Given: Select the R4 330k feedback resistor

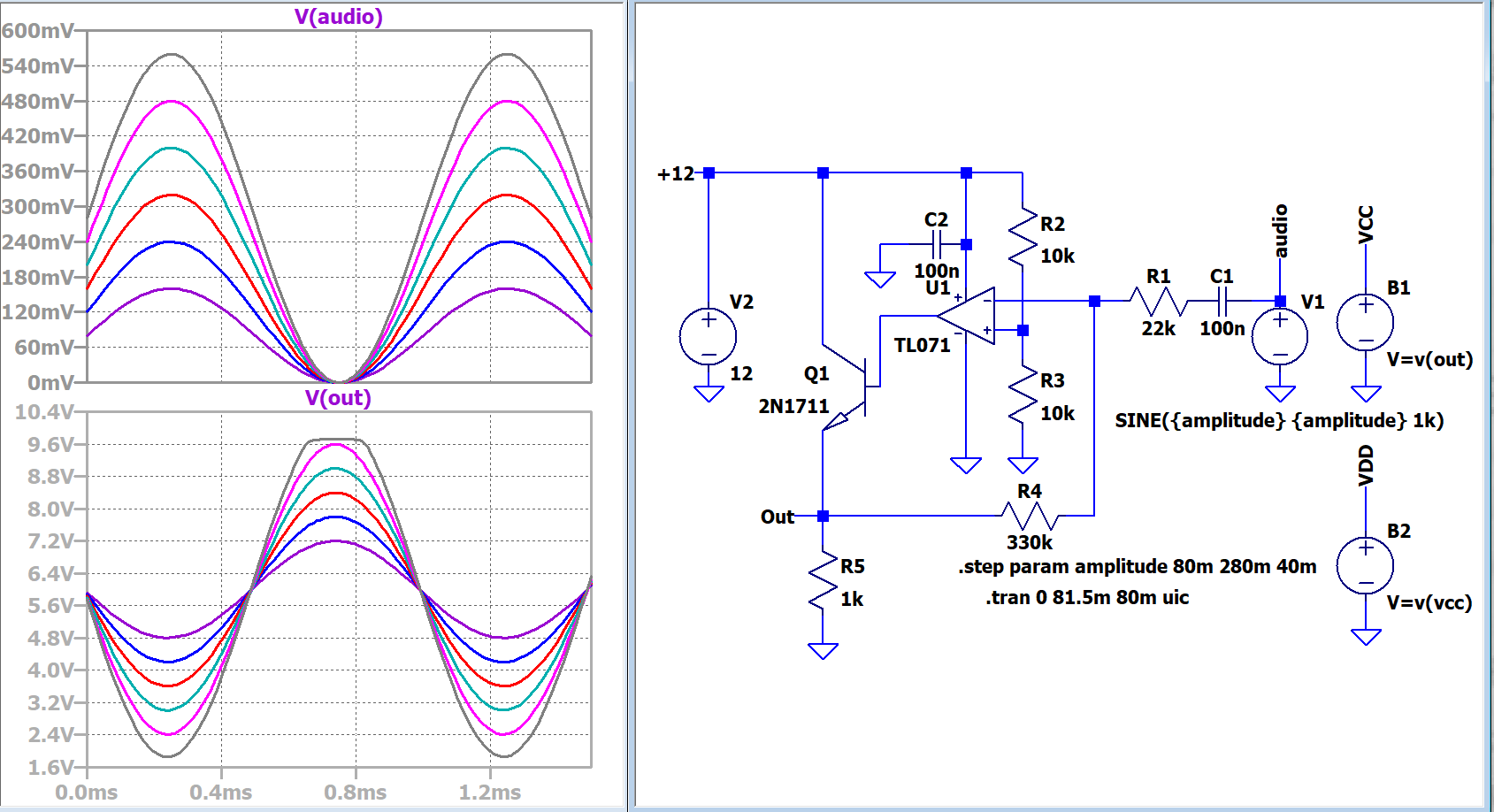Looking at the screenshot, I should [x=1030, y=515].
